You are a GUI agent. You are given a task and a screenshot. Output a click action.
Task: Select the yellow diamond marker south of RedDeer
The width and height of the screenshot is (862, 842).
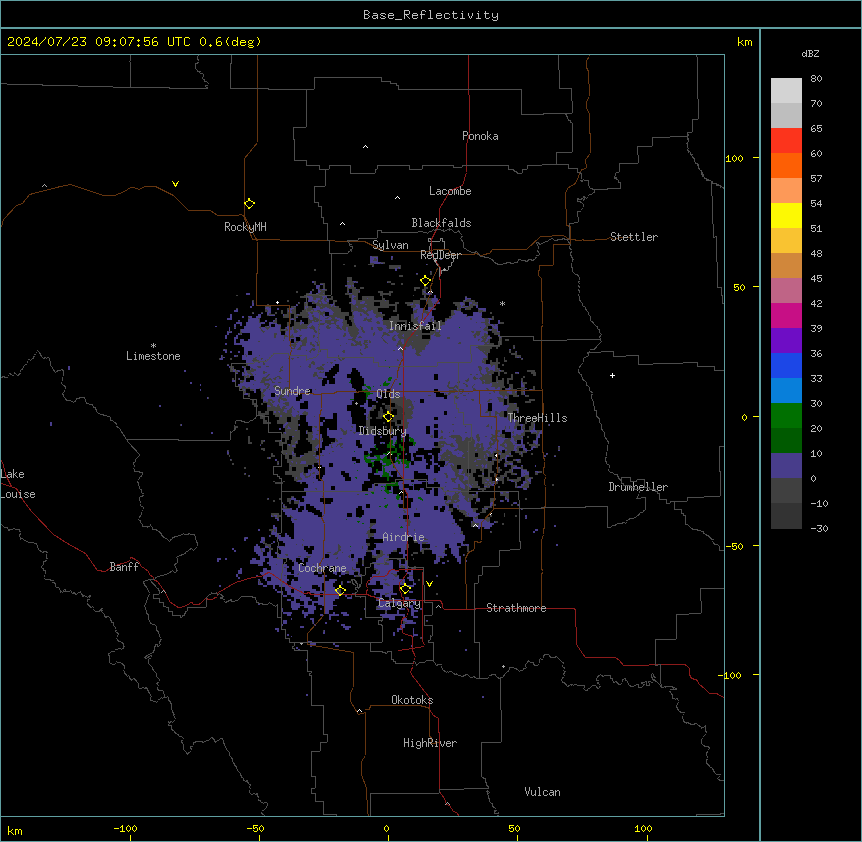click(426, 281)
